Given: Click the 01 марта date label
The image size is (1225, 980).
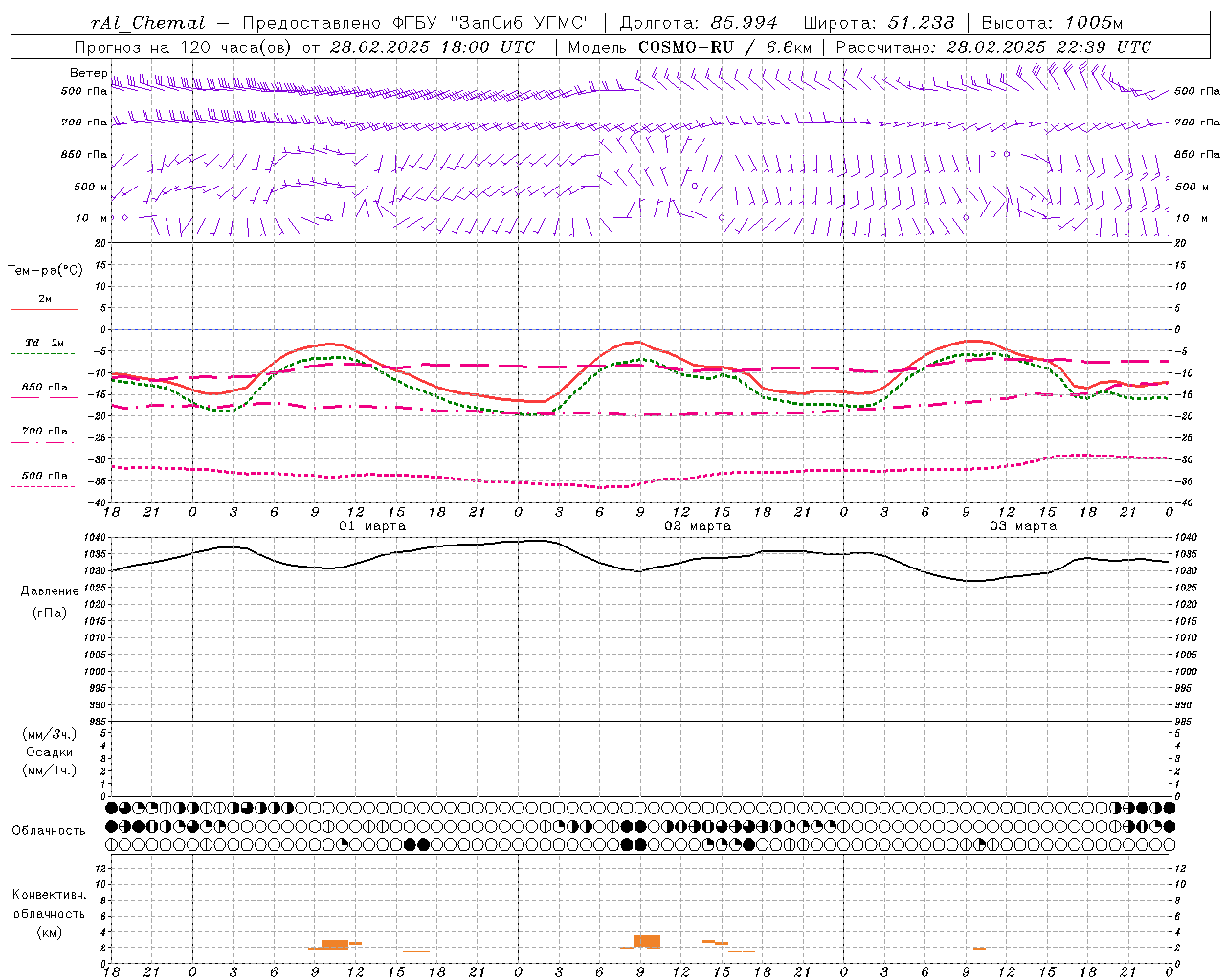Looking at the screenshot, I should pos(373,525).
